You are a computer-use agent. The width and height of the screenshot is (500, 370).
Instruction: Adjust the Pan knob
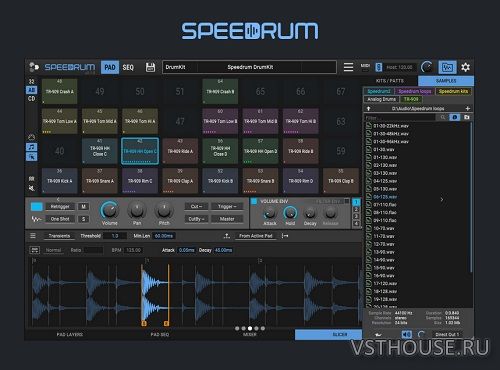[x=137, y=210]
